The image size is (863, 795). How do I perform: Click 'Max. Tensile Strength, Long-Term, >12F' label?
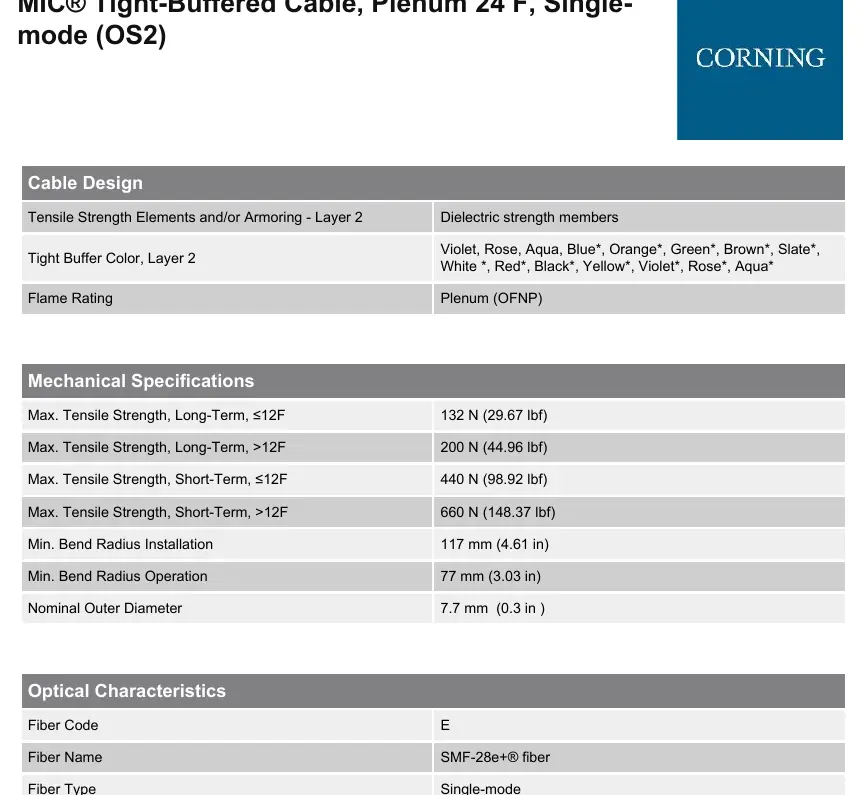tap(157, 447)
